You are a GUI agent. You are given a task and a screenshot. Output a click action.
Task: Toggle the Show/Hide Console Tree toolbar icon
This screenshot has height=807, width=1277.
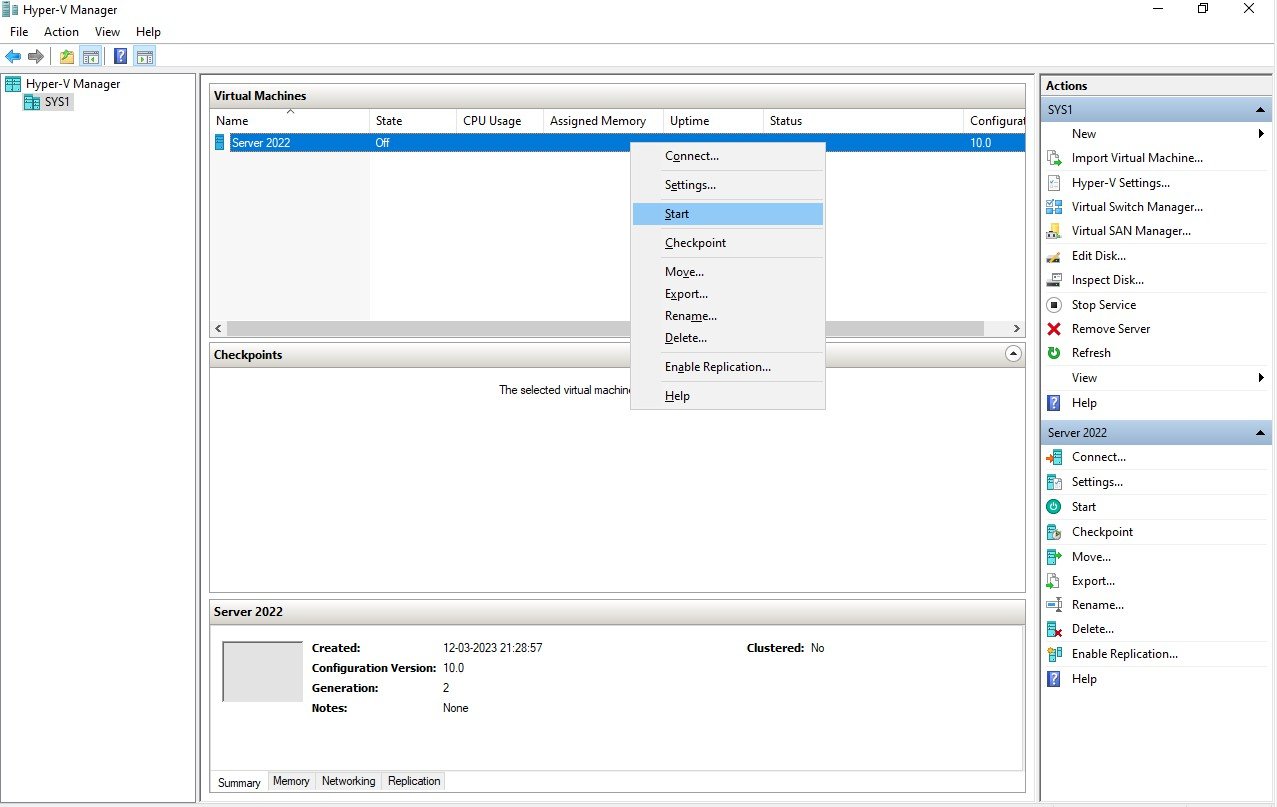coord(90,56)
